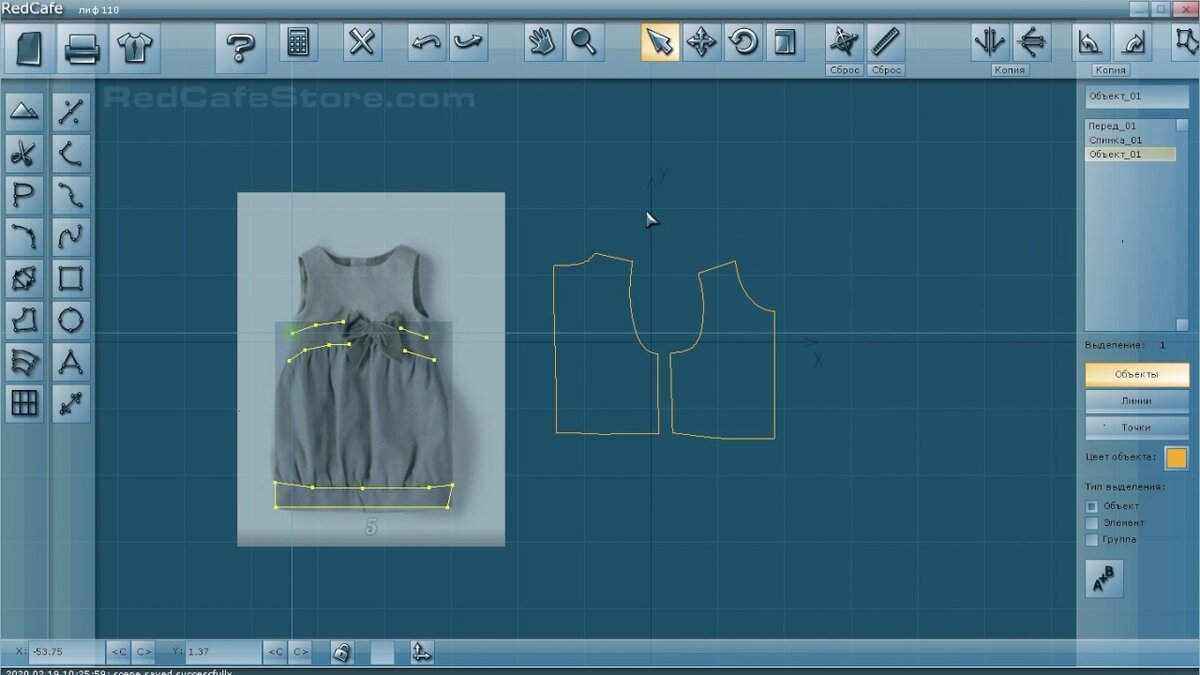The height and width of the screenshot is (675, 1200).
Task: Select the magnifying glass zoom tool
Action: (583, 42)
